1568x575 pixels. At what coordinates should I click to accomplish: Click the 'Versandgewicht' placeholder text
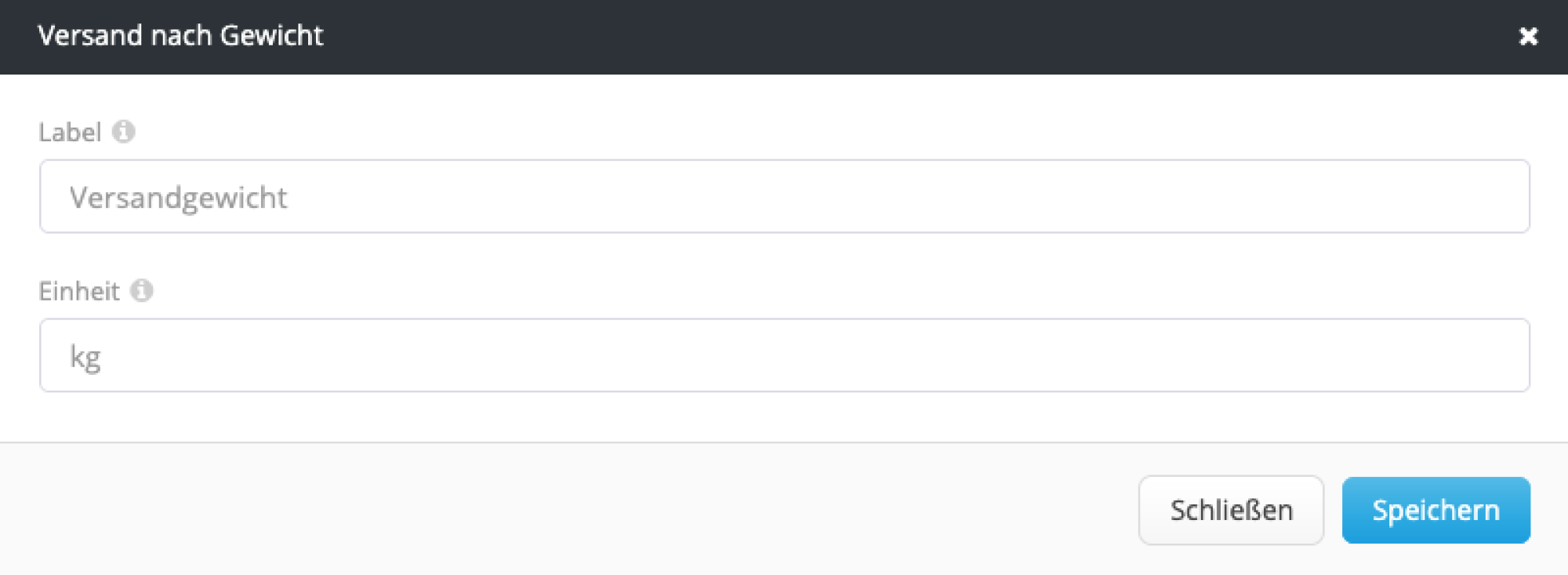(x=178, y=198)
